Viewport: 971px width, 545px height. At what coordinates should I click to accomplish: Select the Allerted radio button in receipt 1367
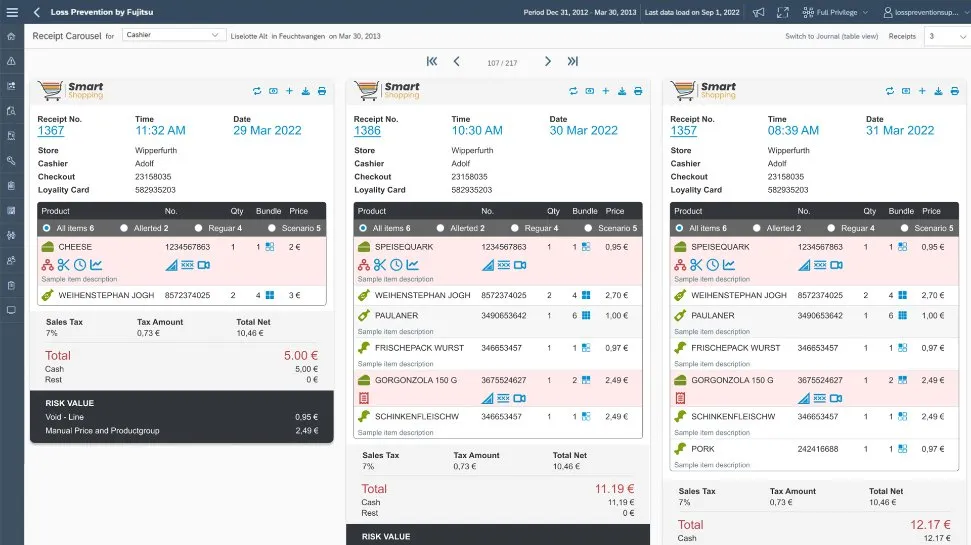[128, 228]
